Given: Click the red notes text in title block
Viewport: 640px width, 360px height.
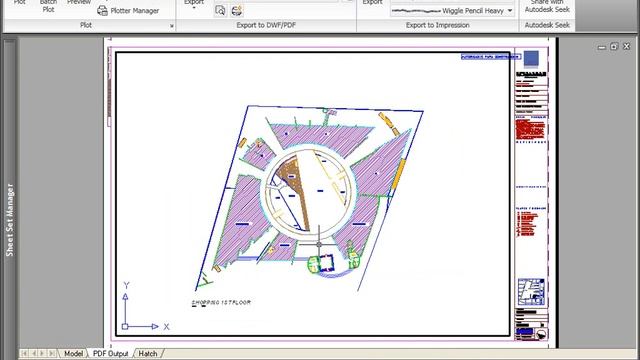Looking at the screenshot, I should (x=530, y=130).
